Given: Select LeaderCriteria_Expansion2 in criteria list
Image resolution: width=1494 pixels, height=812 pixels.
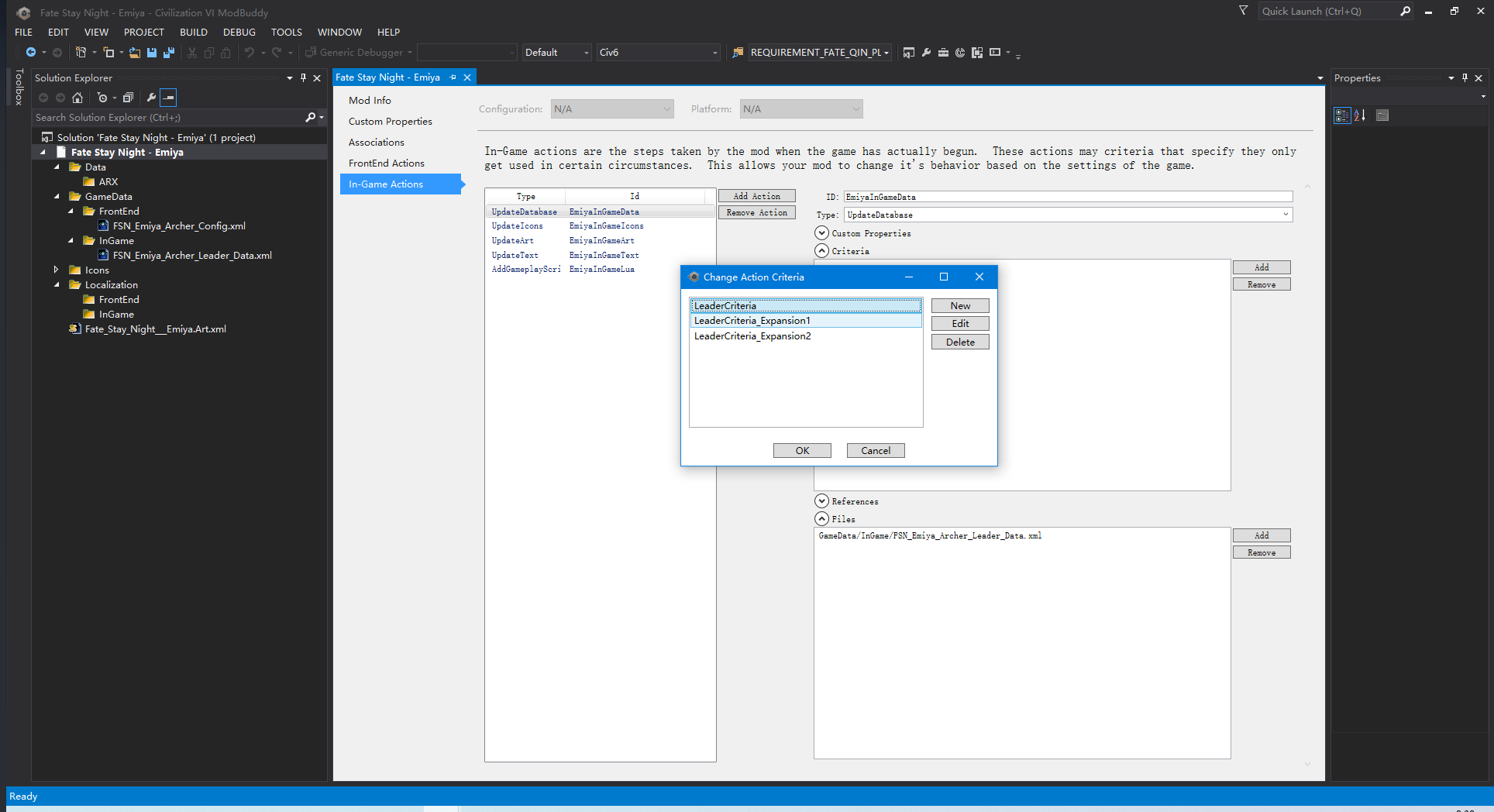Looking at the screenshot, I should (806, 336).
